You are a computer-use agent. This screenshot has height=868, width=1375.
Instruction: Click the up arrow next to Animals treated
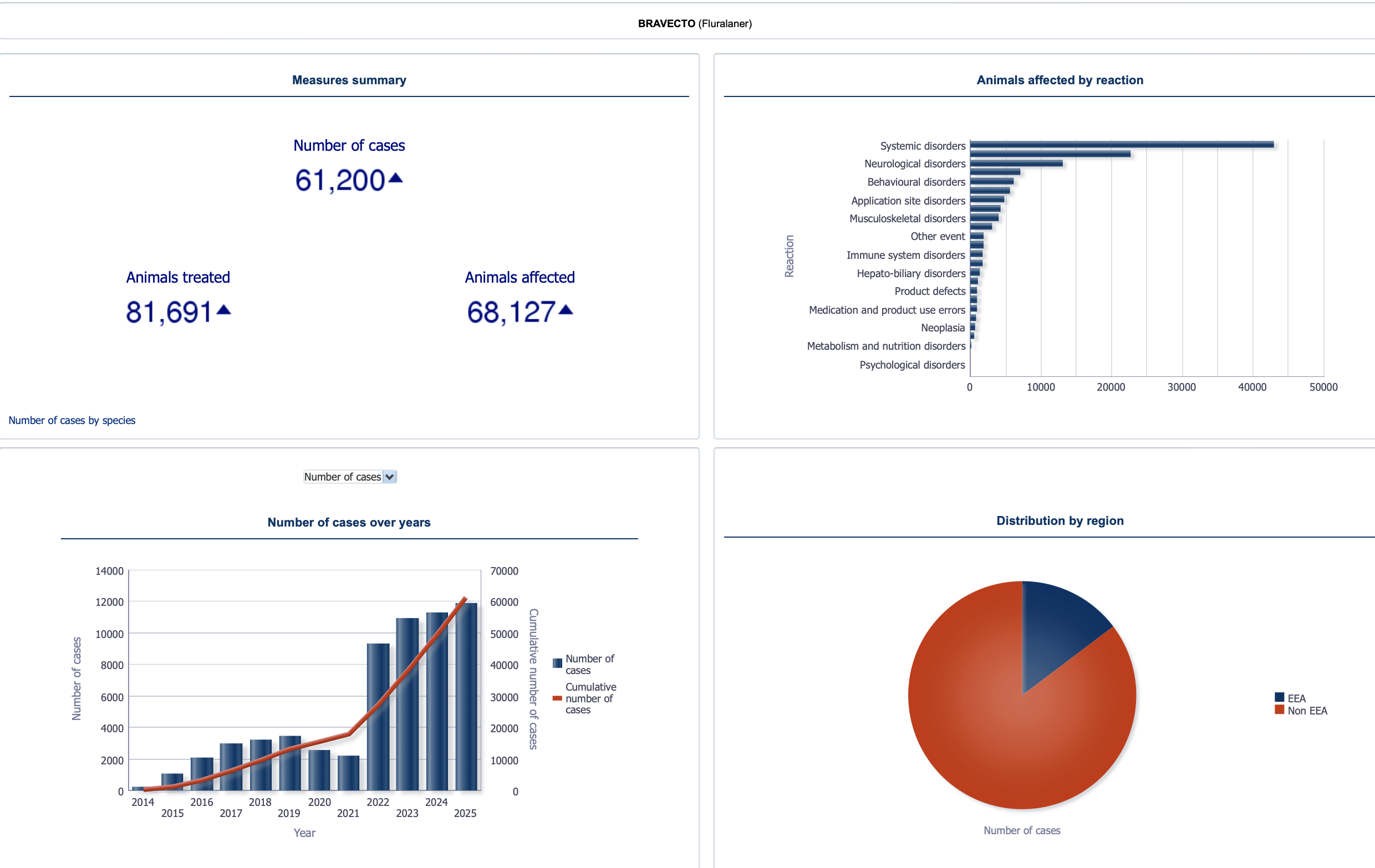224,310
